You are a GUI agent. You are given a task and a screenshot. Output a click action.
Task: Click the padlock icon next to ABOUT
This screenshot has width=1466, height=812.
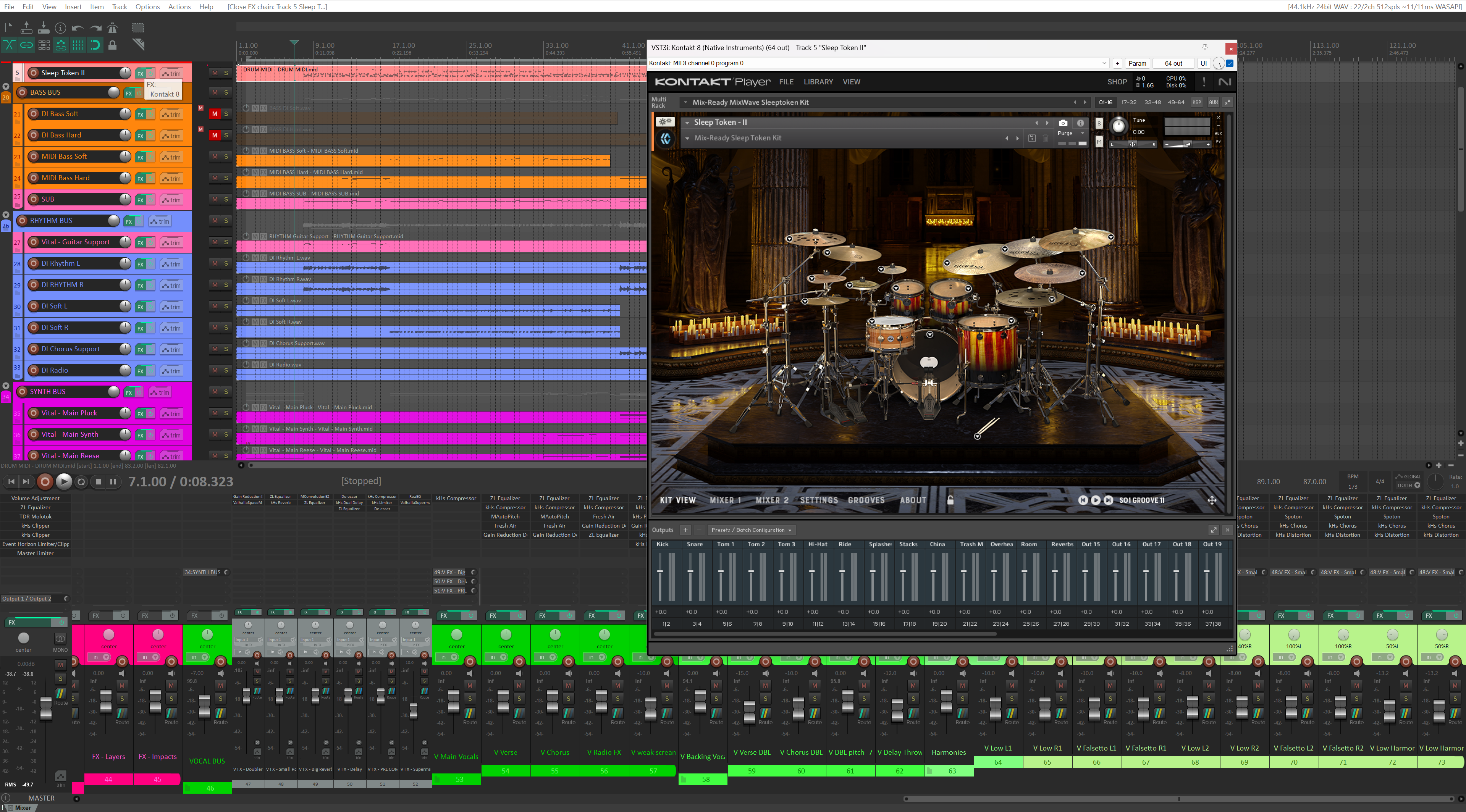tap(950, 500)
